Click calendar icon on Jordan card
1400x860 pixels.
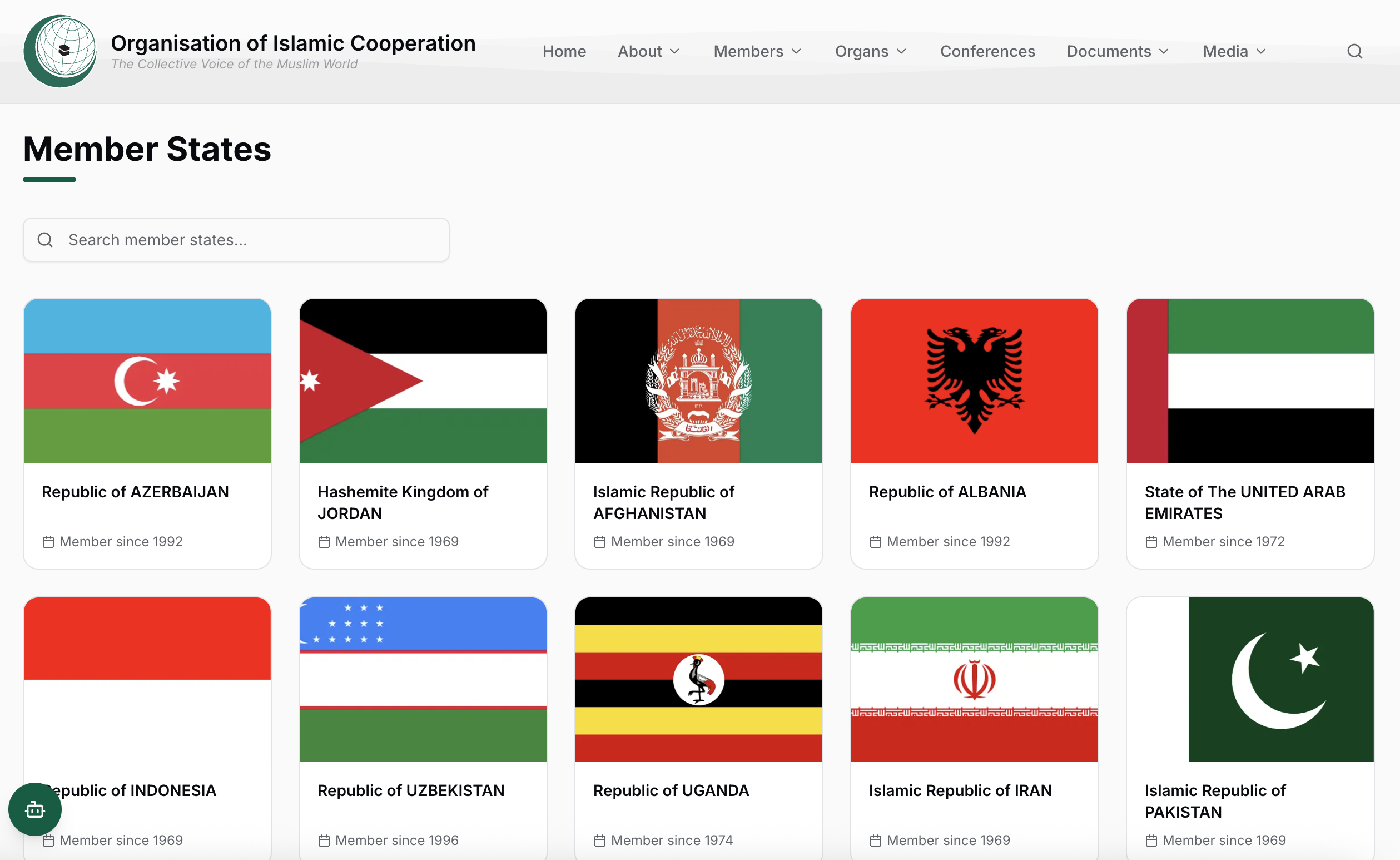click(x=324, y=542)
